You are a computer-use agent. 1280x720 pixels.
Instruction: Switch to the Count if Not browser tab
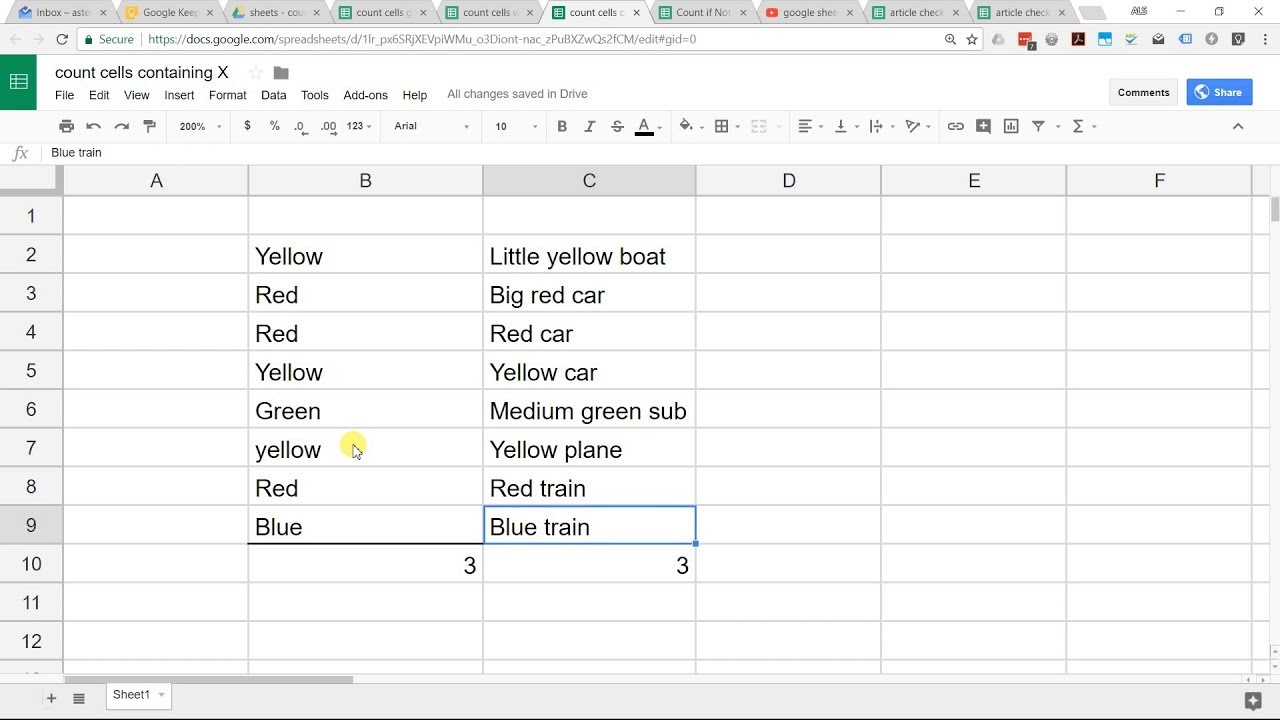(702, 13)
